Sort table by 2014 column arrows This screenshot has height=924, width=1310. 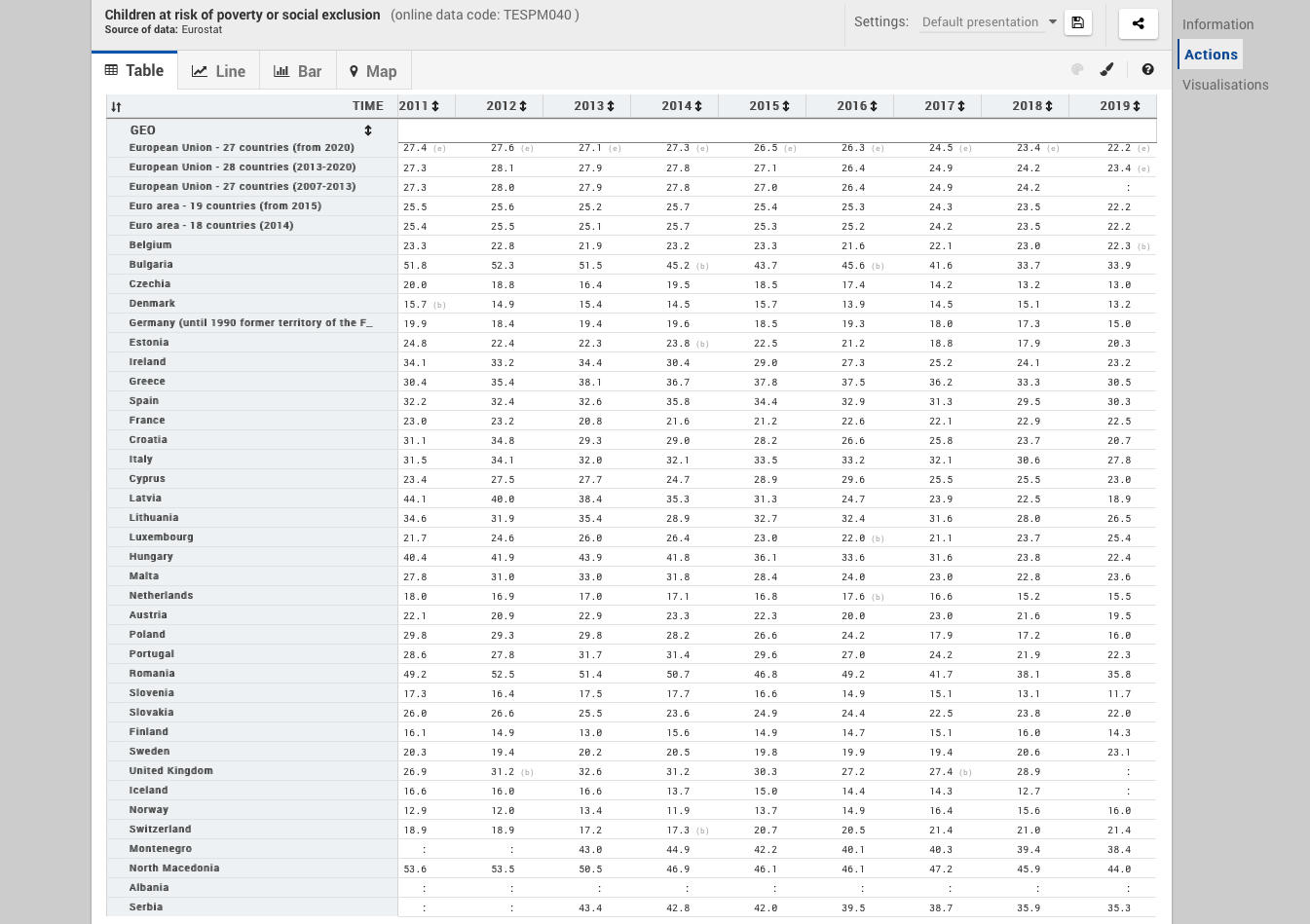coord(698,106)
